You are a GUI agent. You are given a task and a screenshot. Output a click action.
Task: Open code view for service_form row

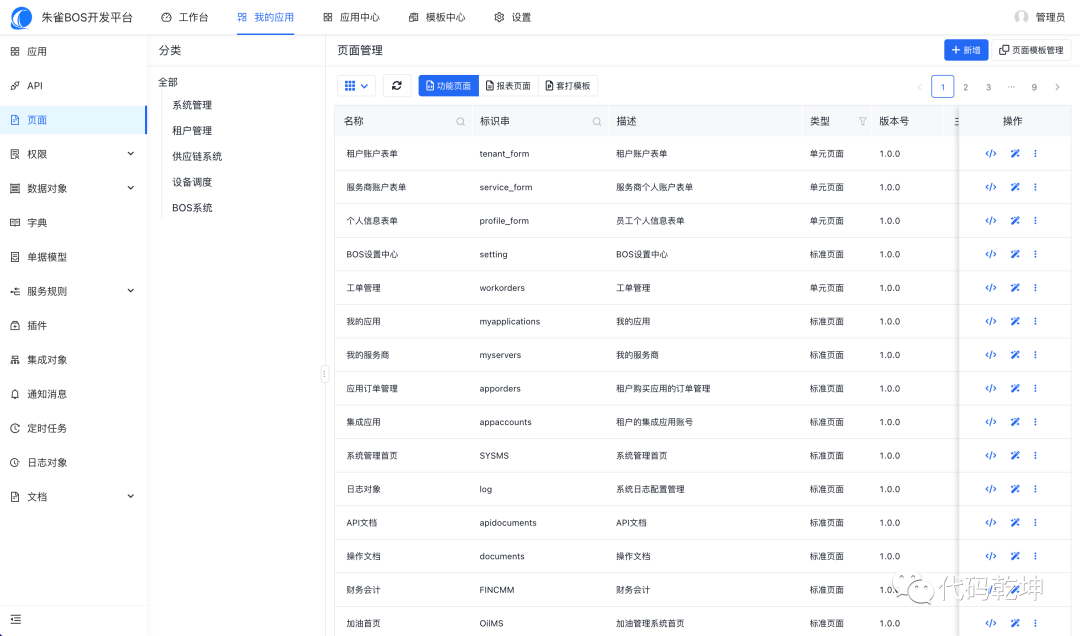(990, 187)
